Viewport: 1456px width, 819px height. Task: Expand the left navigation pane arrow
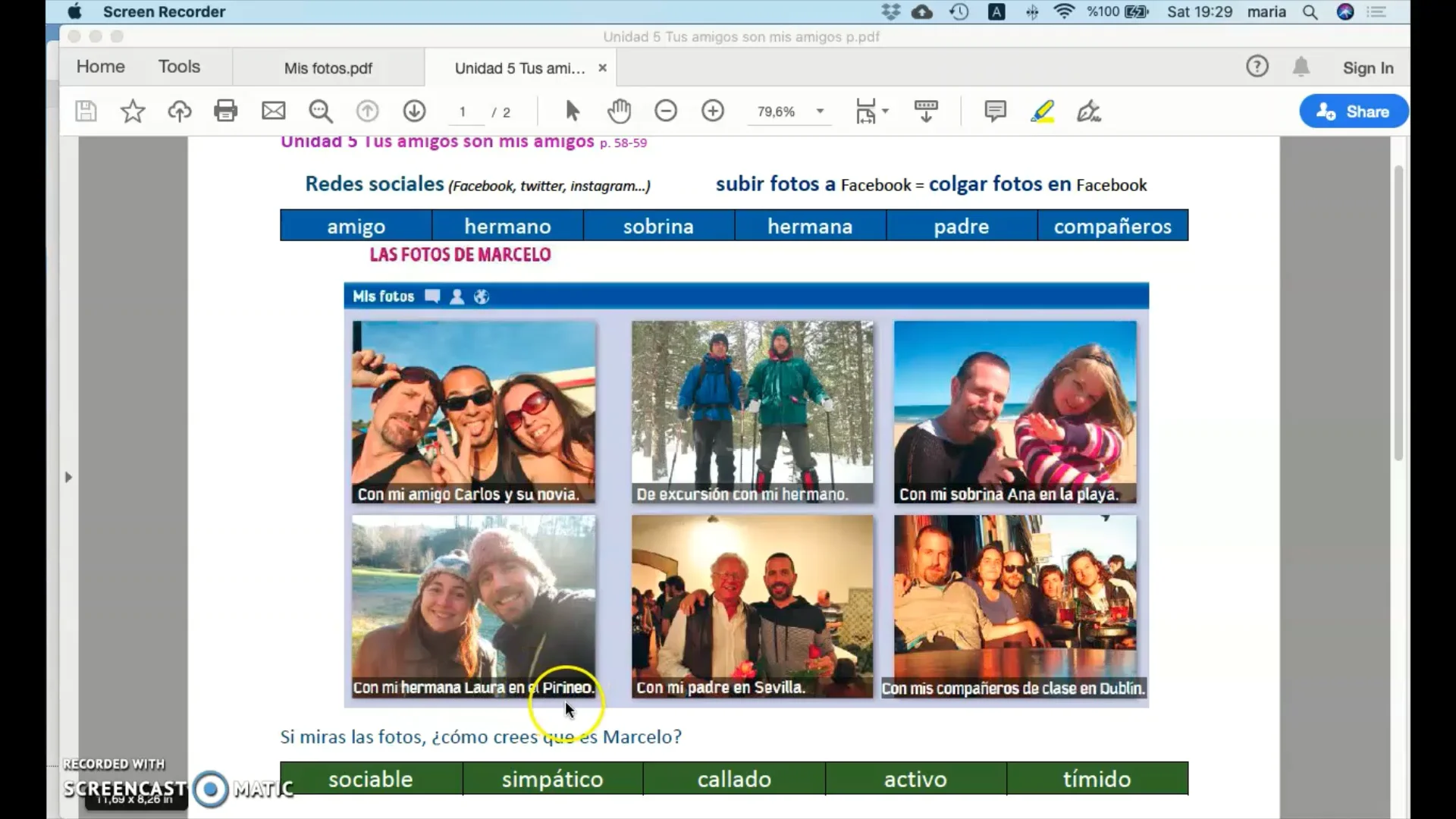(x=68, y=477)
